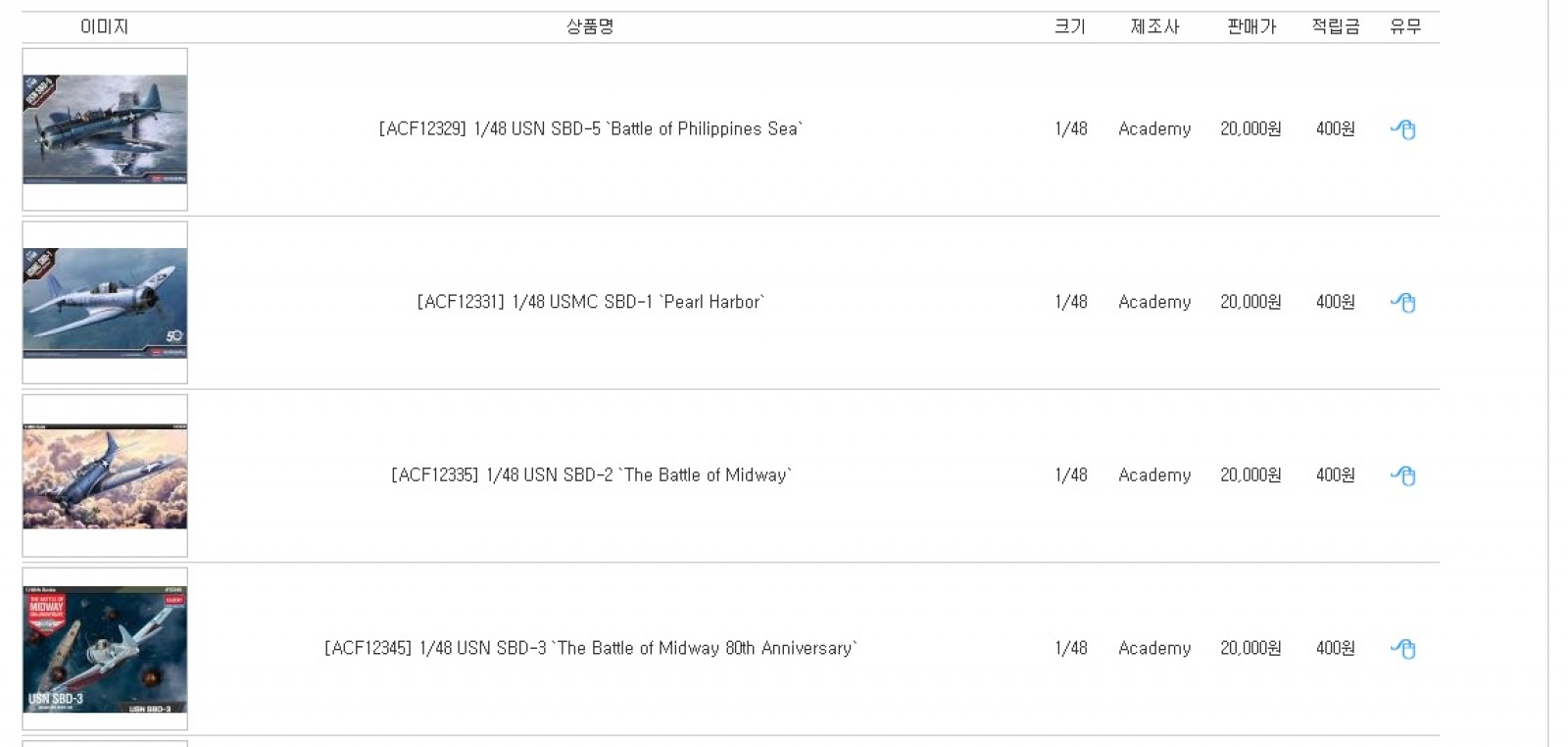Open SBD-5 Battle of Philippines Sea thumbnail
The width and height of the screenshot is (1568, 747).
click(105, 129)
